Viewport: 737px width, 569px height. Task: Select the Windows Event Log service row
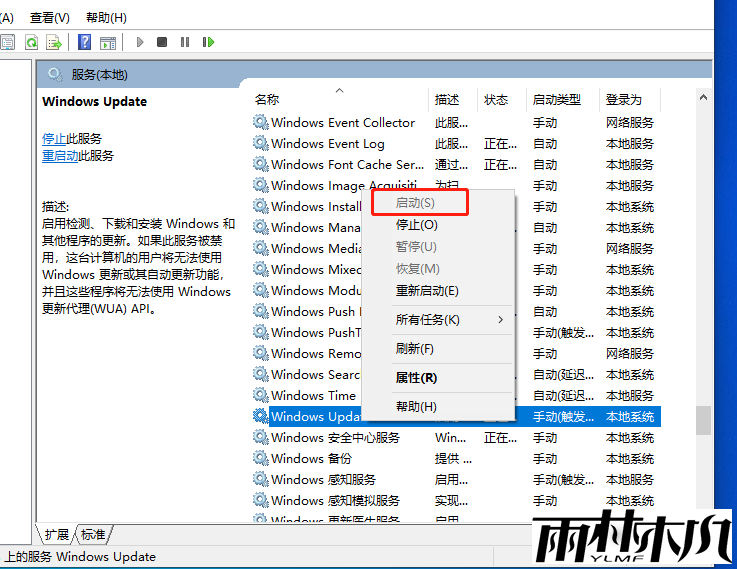(456, 143)
